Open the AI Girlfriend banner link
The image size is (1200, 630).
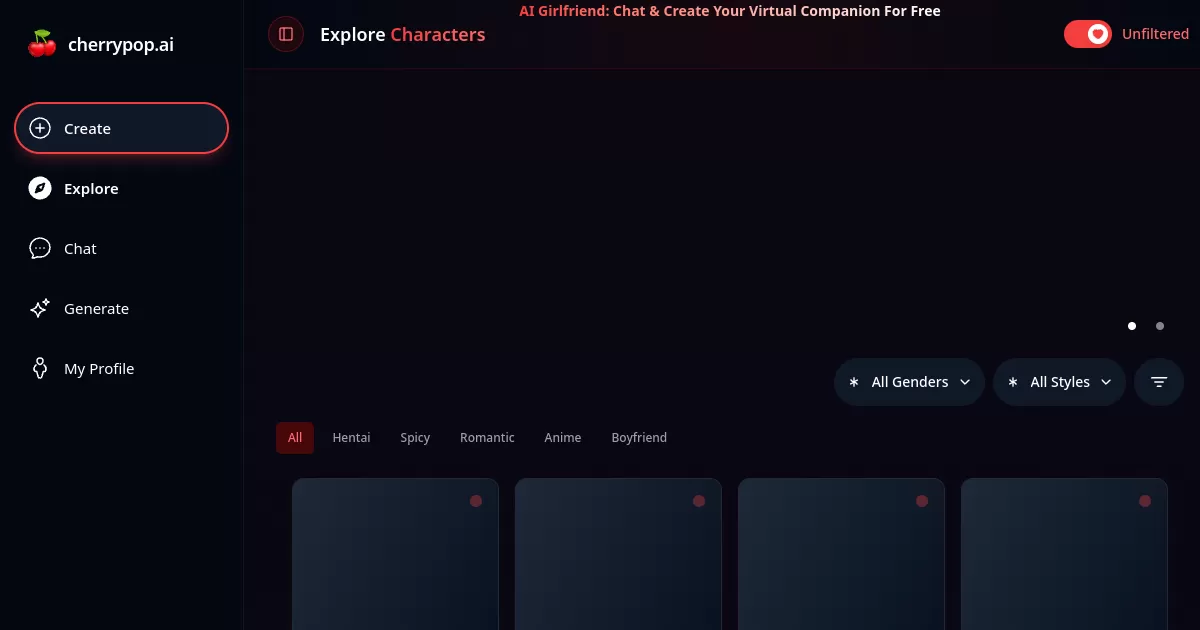729,11
